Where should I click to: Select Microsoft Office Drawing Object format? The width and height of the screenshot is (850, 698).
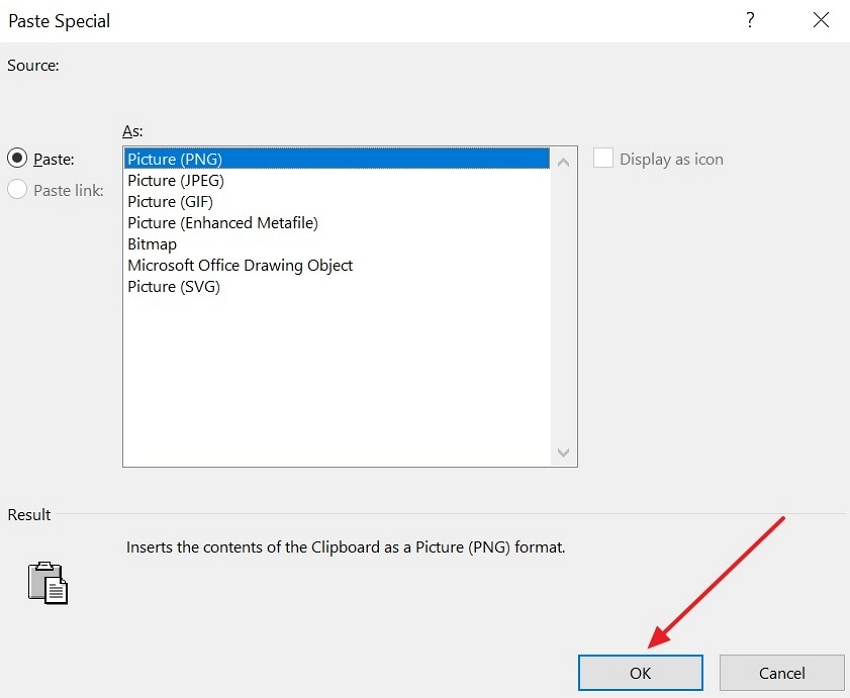[240, 265]
